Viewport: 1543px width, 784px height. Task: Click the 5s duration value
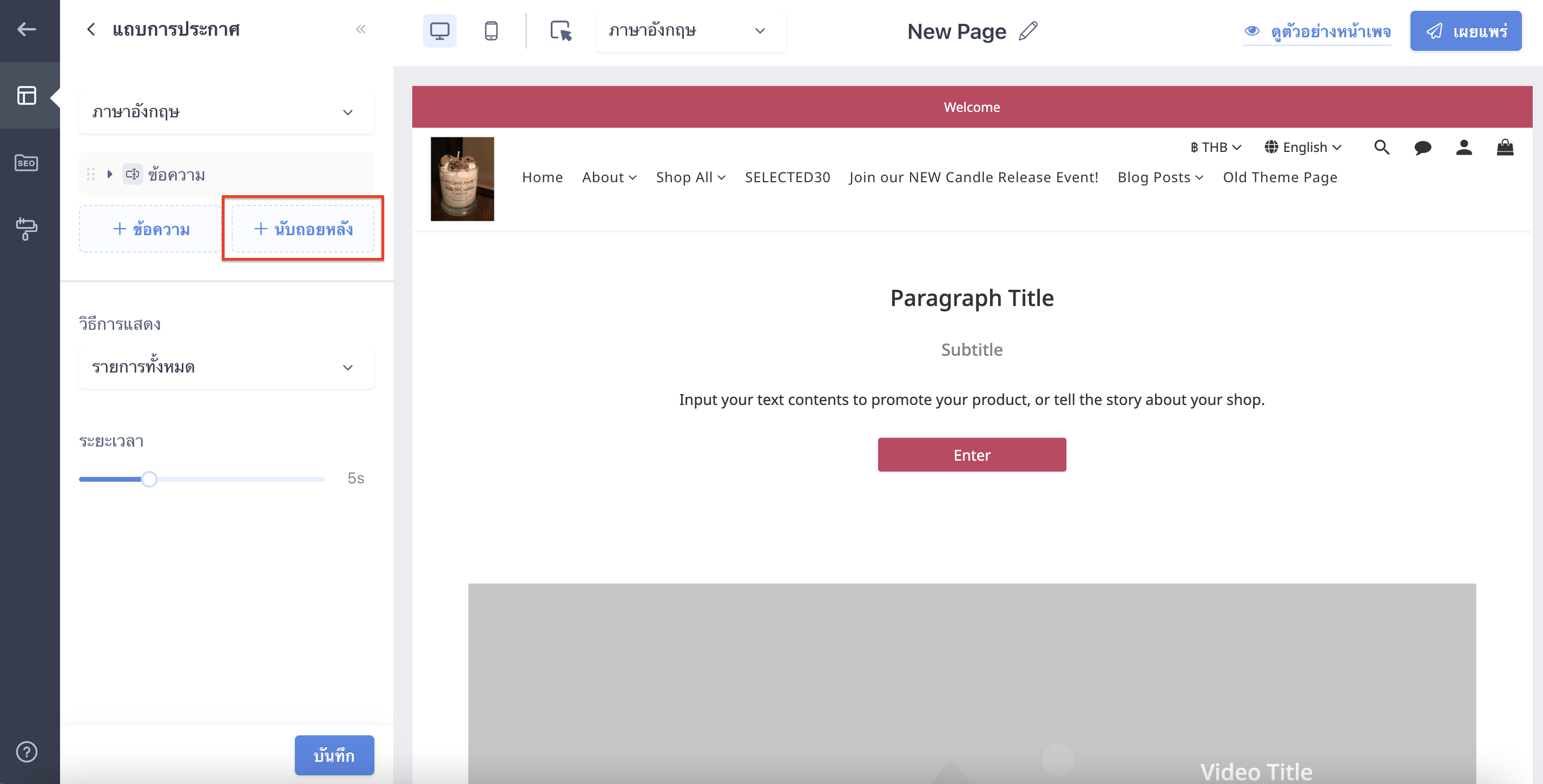click(x=356, y=478)
